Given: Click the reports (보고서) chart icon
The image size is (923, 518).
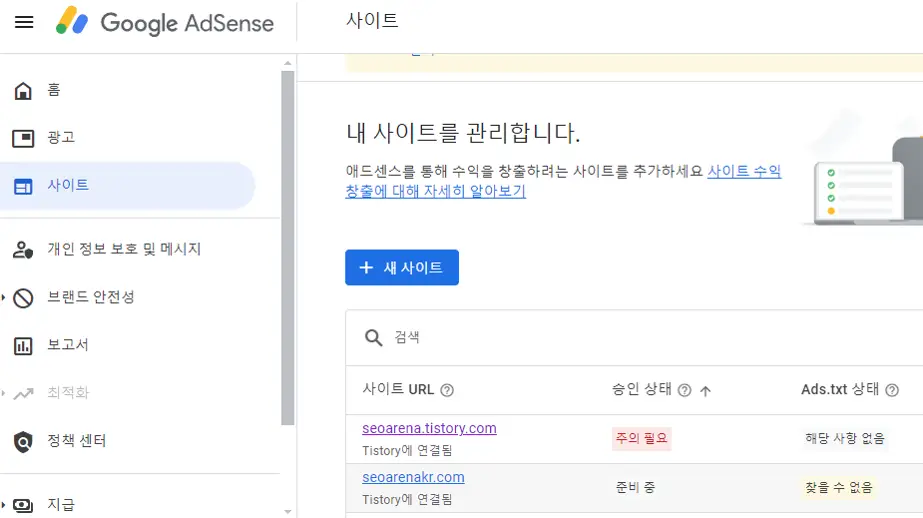Looking at the screenshot, I should (x=23, y=346).
